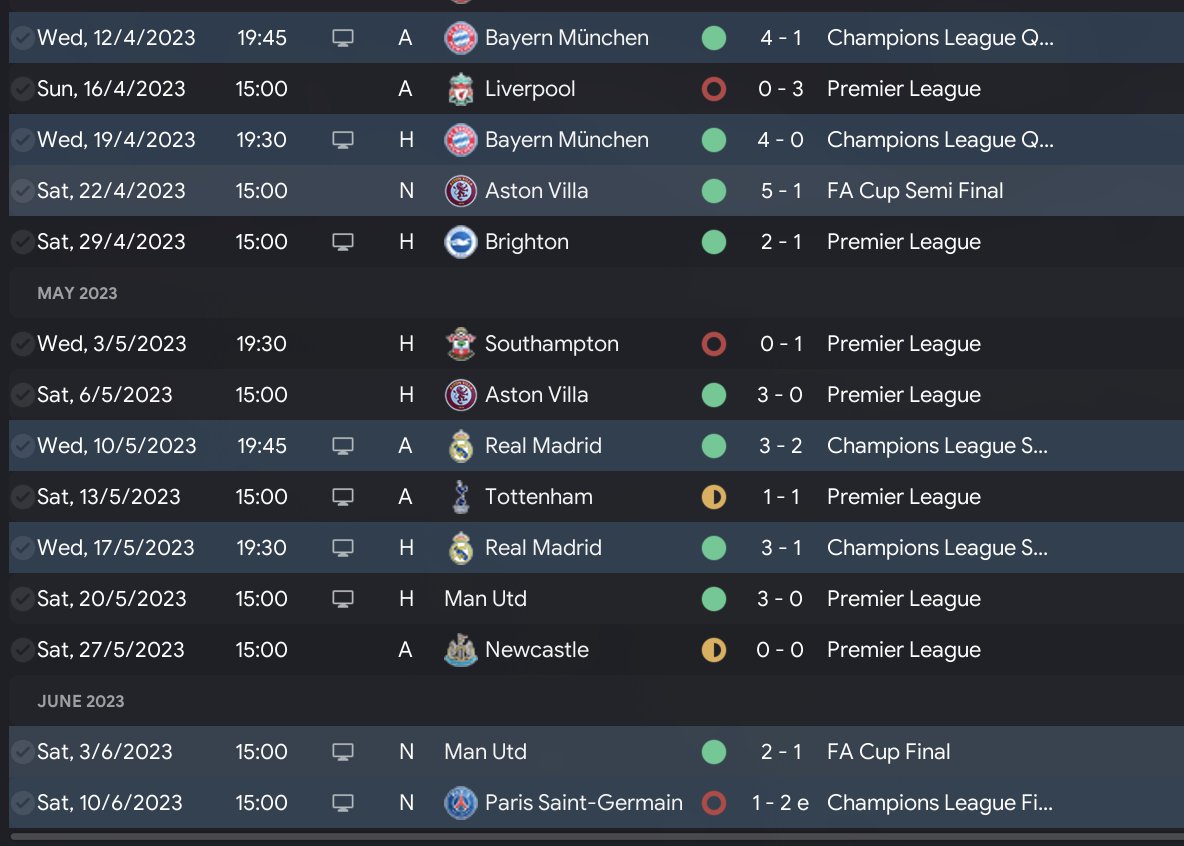Click the yellow draw indicator on the Tottenham match

click(x=713, y=497)
